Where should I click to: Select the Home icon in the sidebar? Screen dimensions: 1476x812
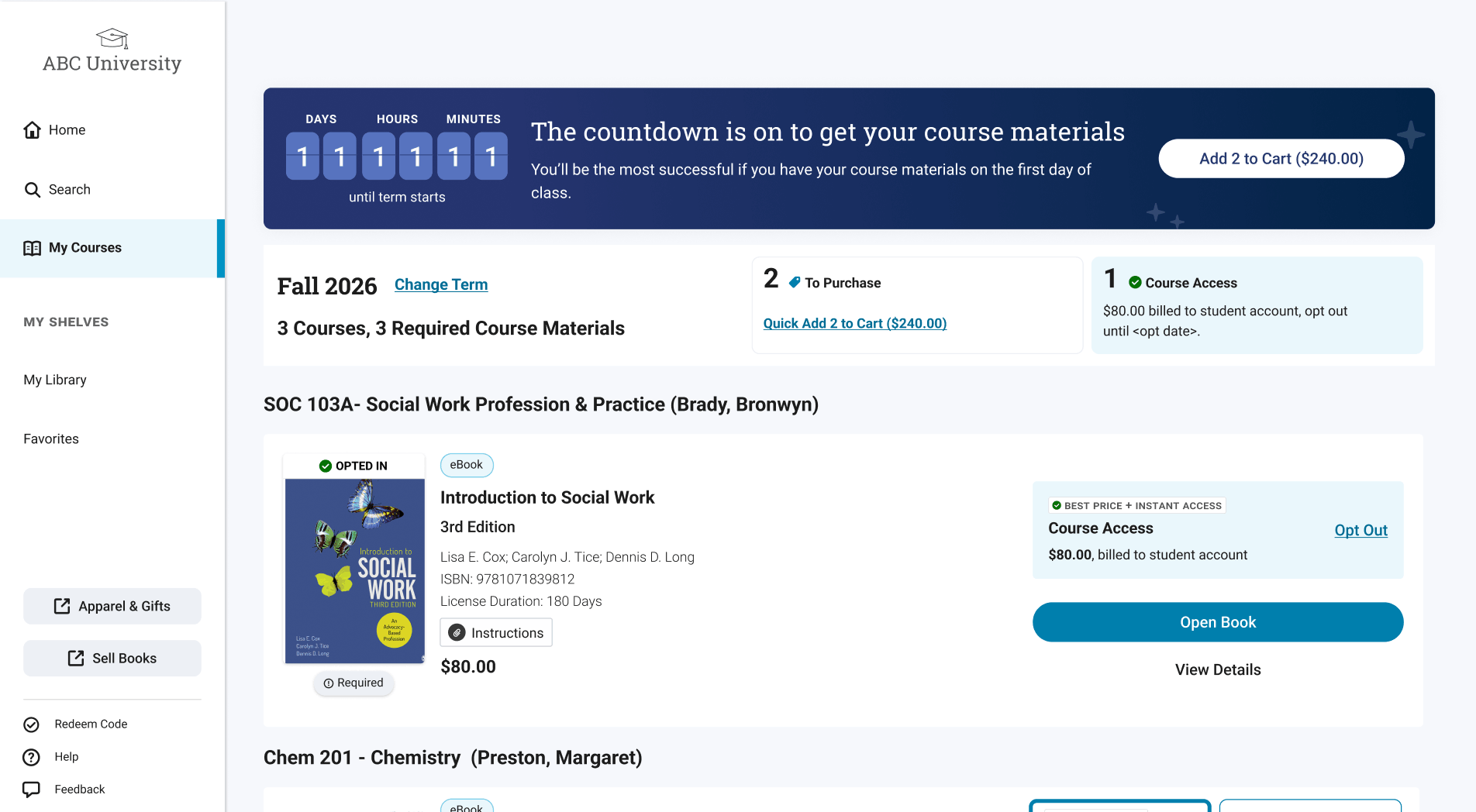tap(33, 129)
